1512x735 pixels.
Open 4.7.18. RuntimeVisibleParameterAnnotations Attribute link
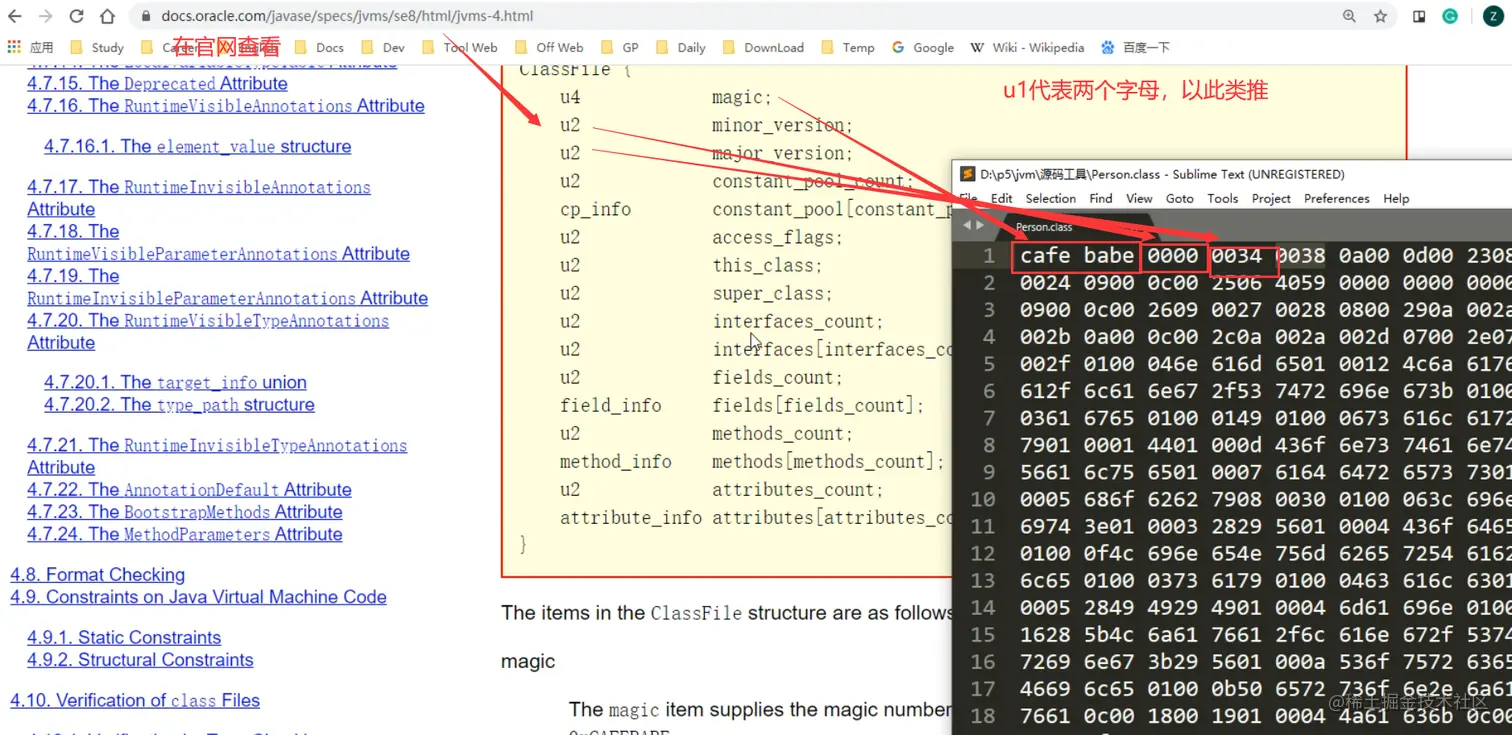click(218, 242)
